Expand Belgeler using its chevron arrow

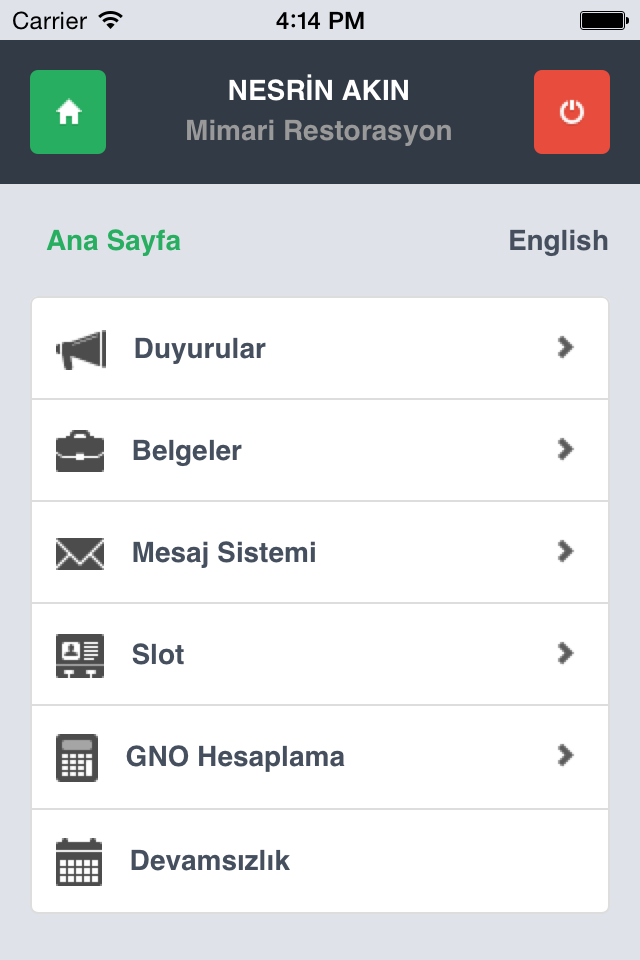pyautogui.click(x=565, y=449)
